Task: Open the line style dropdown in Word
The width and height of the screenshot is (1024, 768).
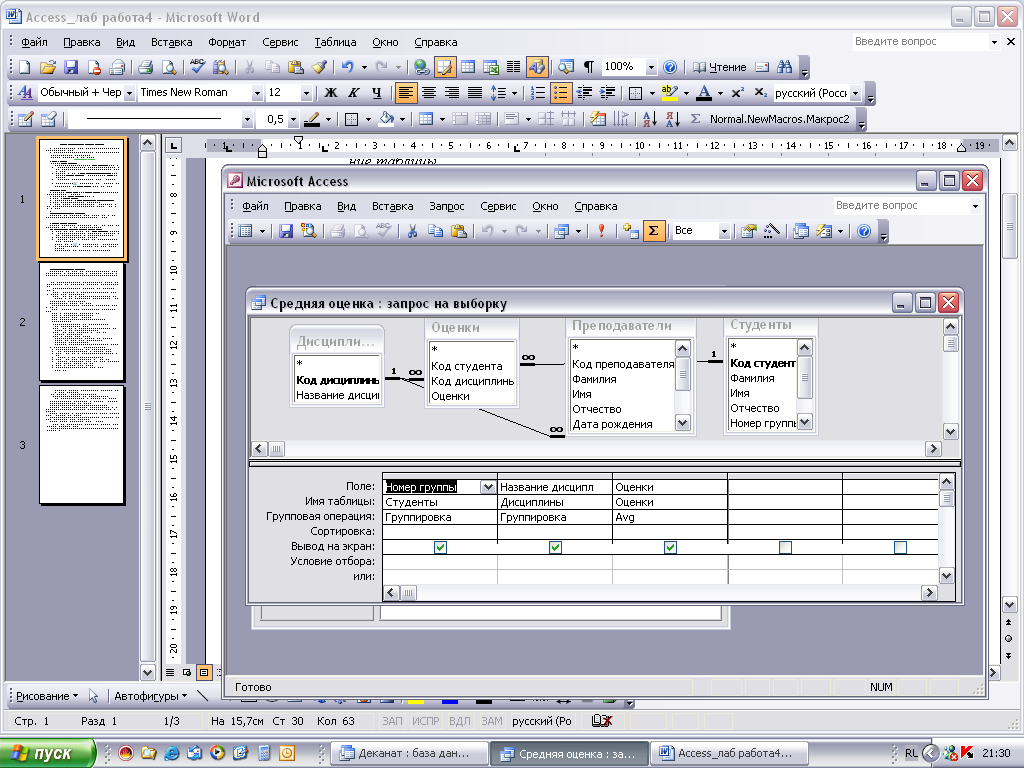Action: point(247,120)
